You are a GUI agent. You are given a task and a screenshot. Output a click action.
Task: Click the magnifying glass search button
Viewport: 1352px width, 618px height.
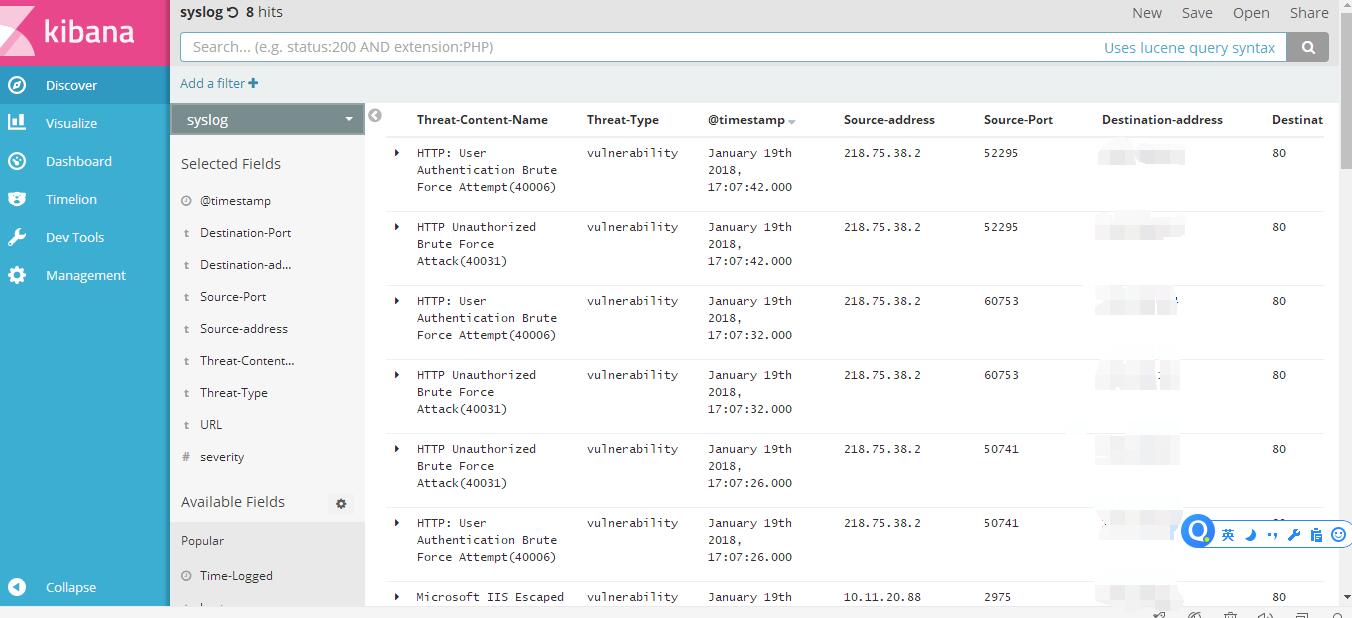tap(1308, 47)
